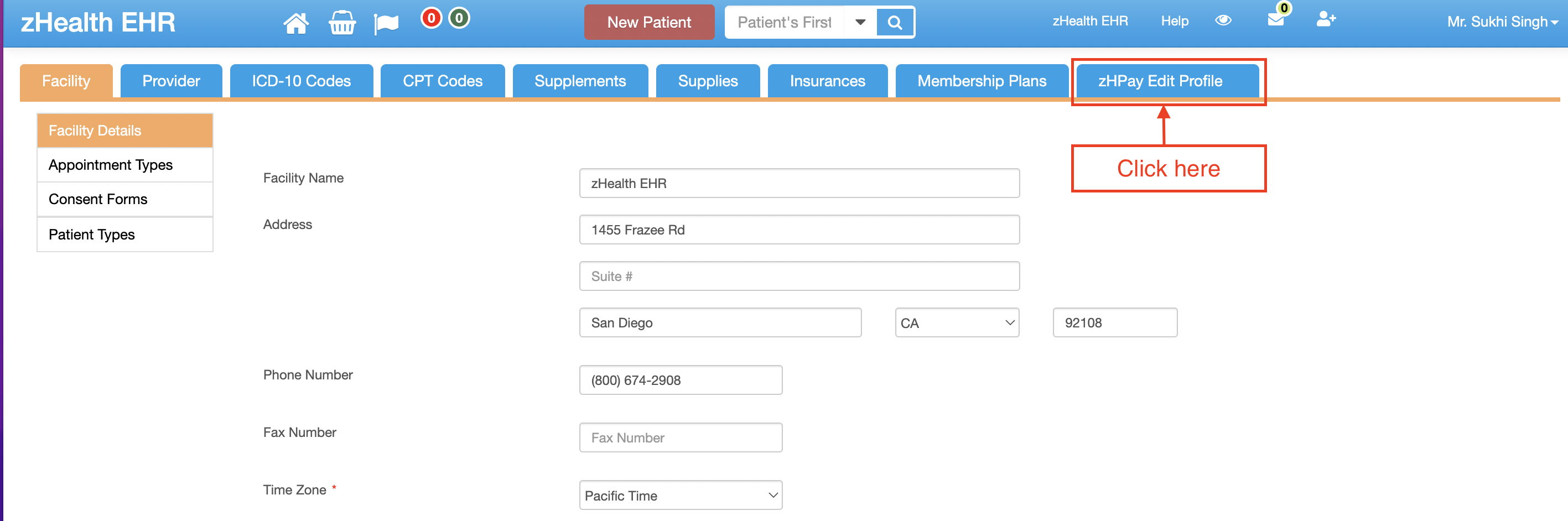Click the zHealth EHR logo
This screenshot has width=1568, height=521.
pyautogui.click(x=98, y=23)
